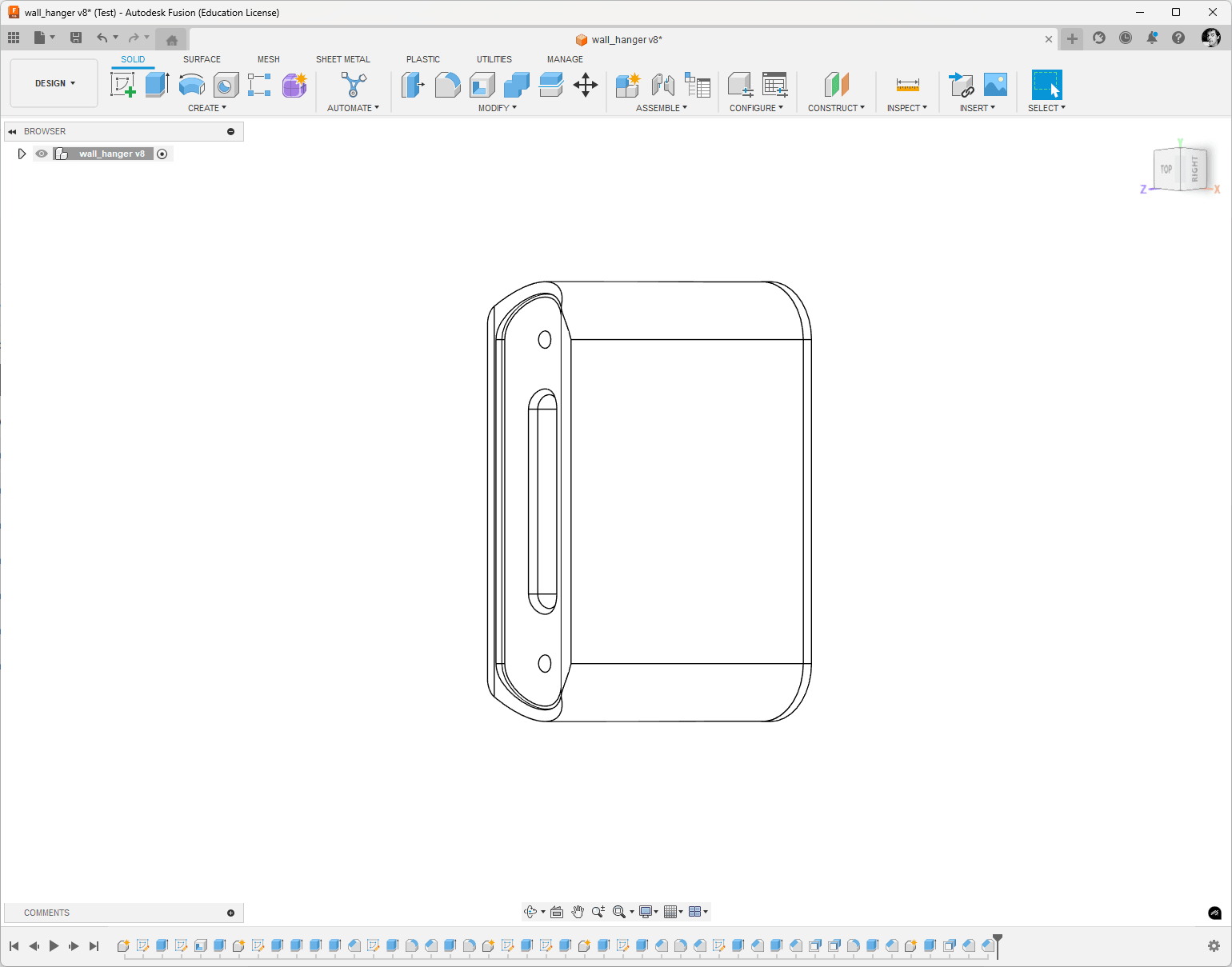Image resolution: width=1232 pixels, height=967 pixels.
Task: Open the Design workspace dropdown
Action: [54, 83]
